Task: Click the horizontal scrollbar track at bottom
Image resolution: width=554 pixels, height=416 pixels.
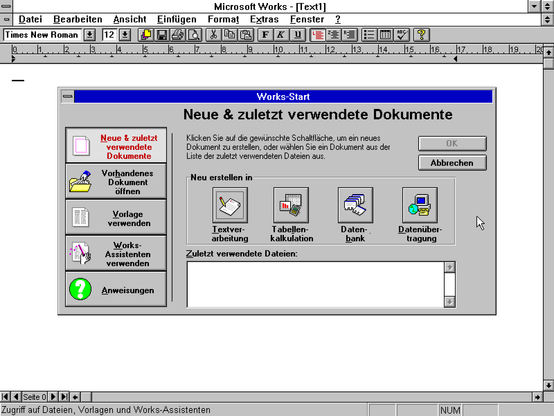Action: click(x=311, y=397)
